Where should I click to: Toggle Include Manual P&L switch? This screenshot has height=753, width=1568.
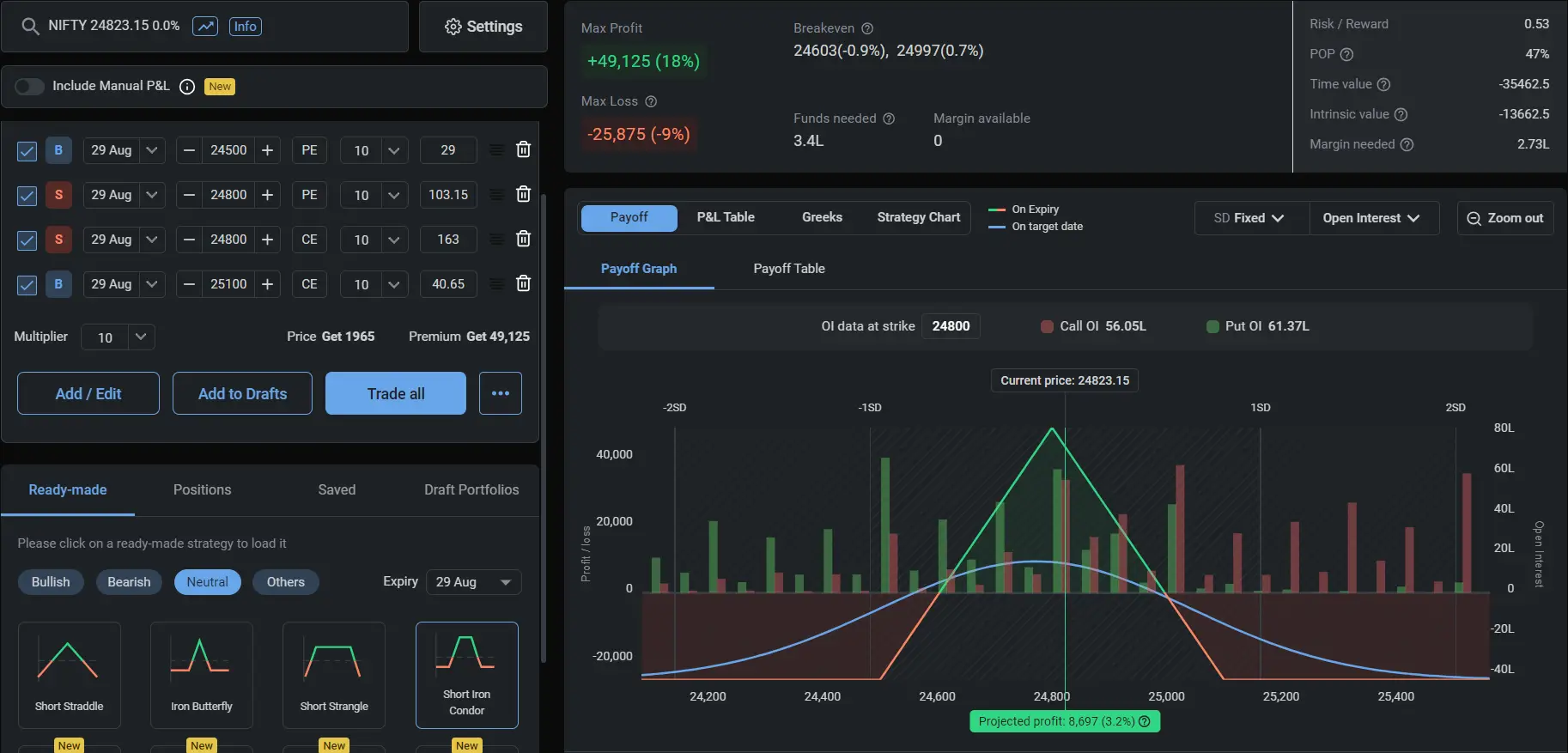click(x=29, y=87)
